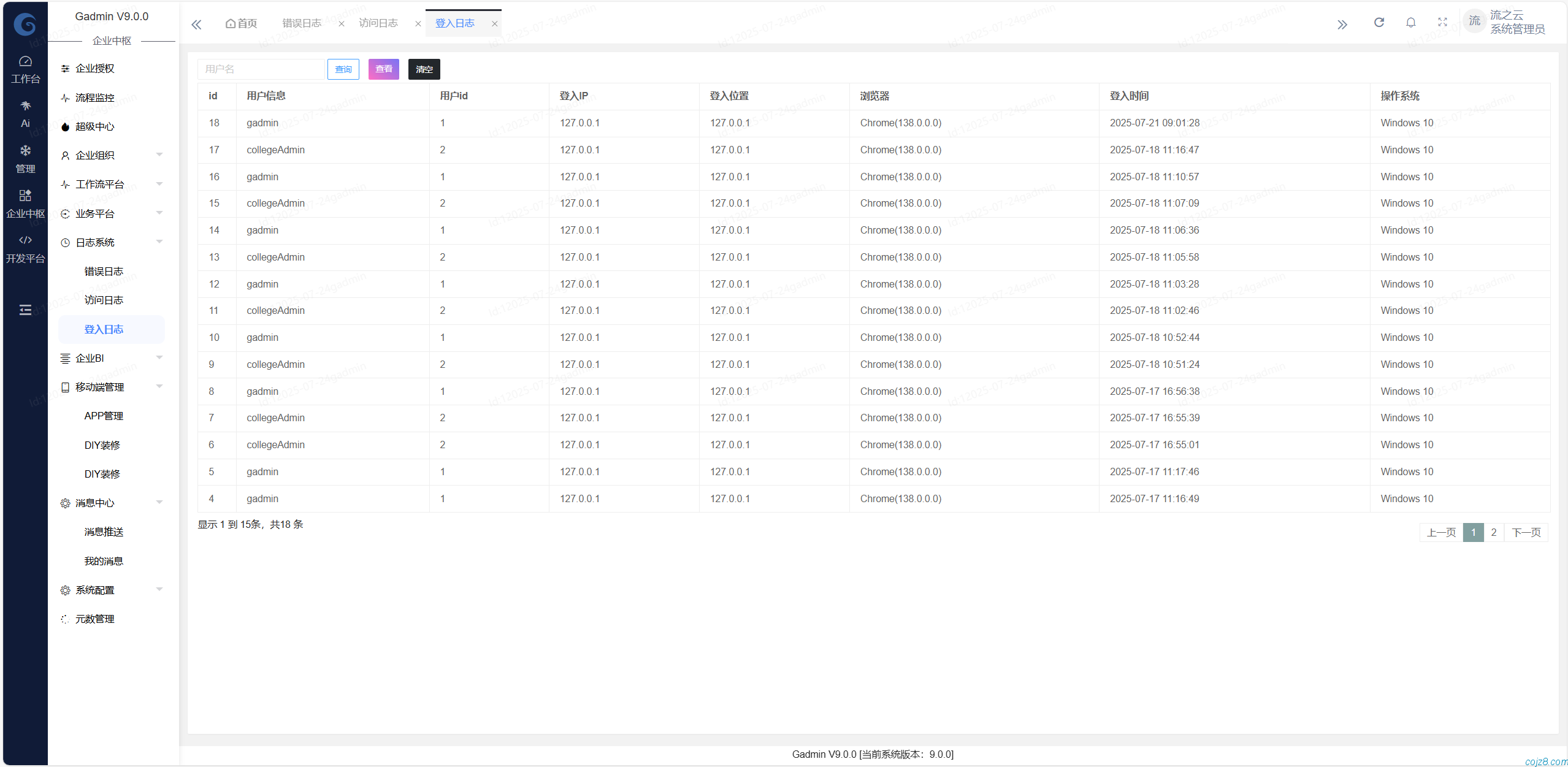Open the 工作台 dashboard sidebar icon
Viewport: 1568px width, 767px height.
click(x=25, y=69)
